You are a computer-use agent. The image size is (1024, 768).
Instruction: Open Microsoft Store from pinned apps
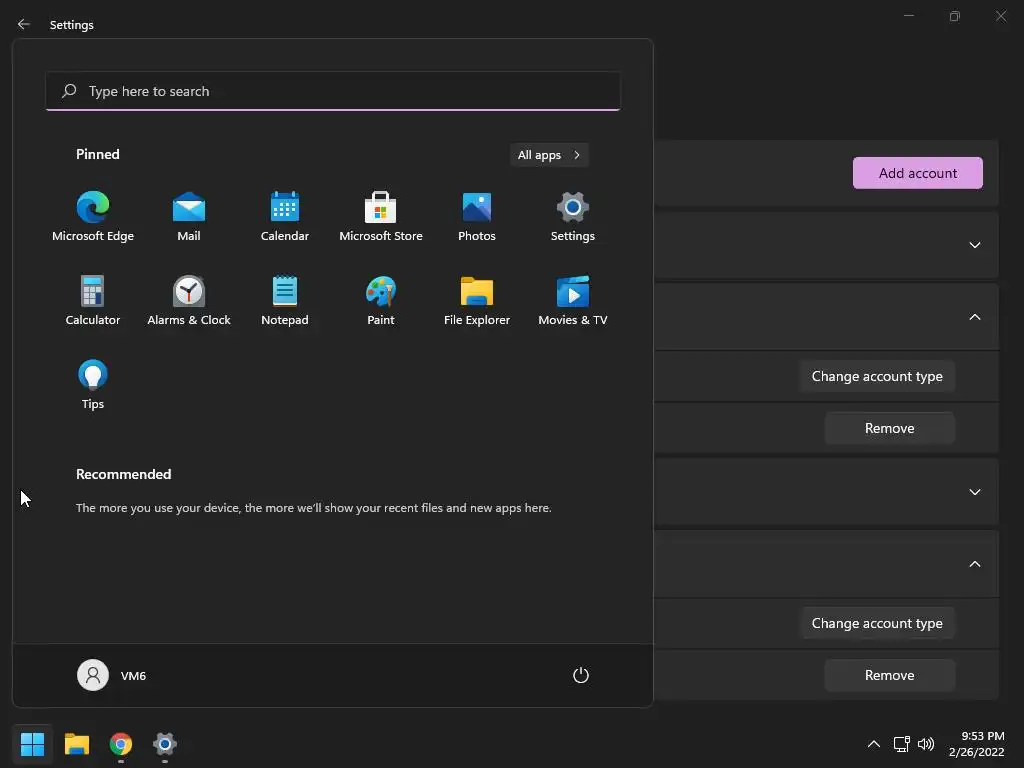pyautogui.click(x=381, y=217)
